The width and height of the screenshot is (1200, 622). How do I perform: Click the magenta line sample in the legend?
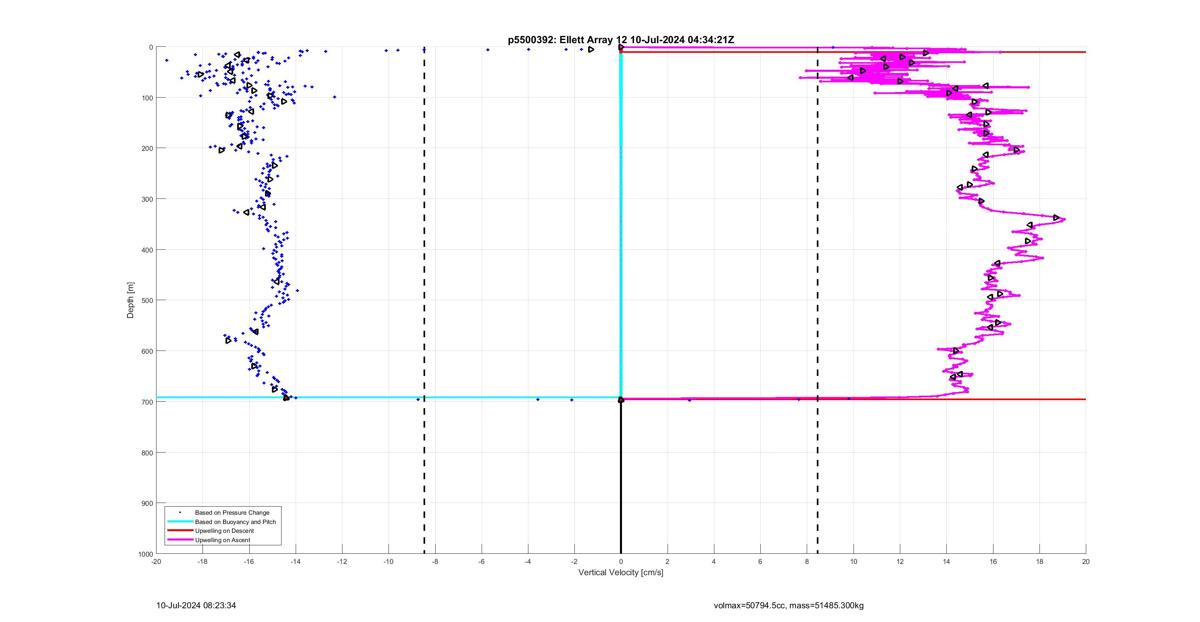click(179, 540)
